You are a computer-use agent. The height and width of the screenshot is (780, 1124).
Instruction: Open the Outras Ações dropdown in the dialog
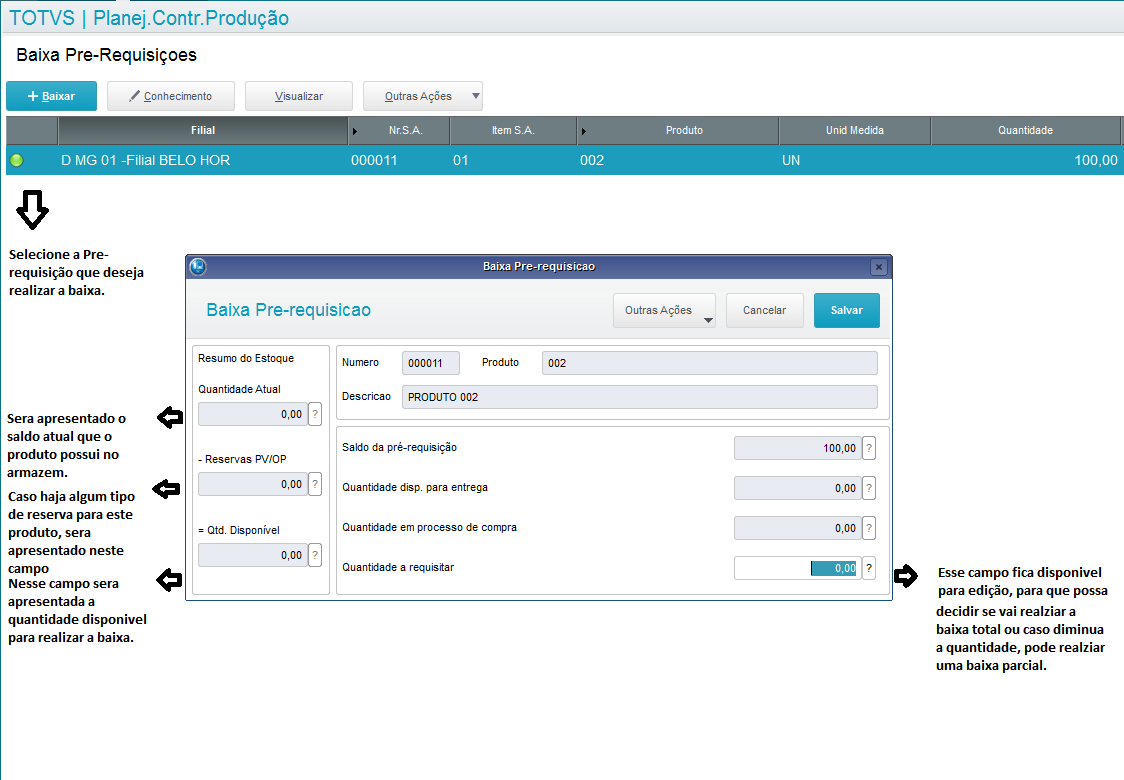pyautogui.click(x=665, y=310)
